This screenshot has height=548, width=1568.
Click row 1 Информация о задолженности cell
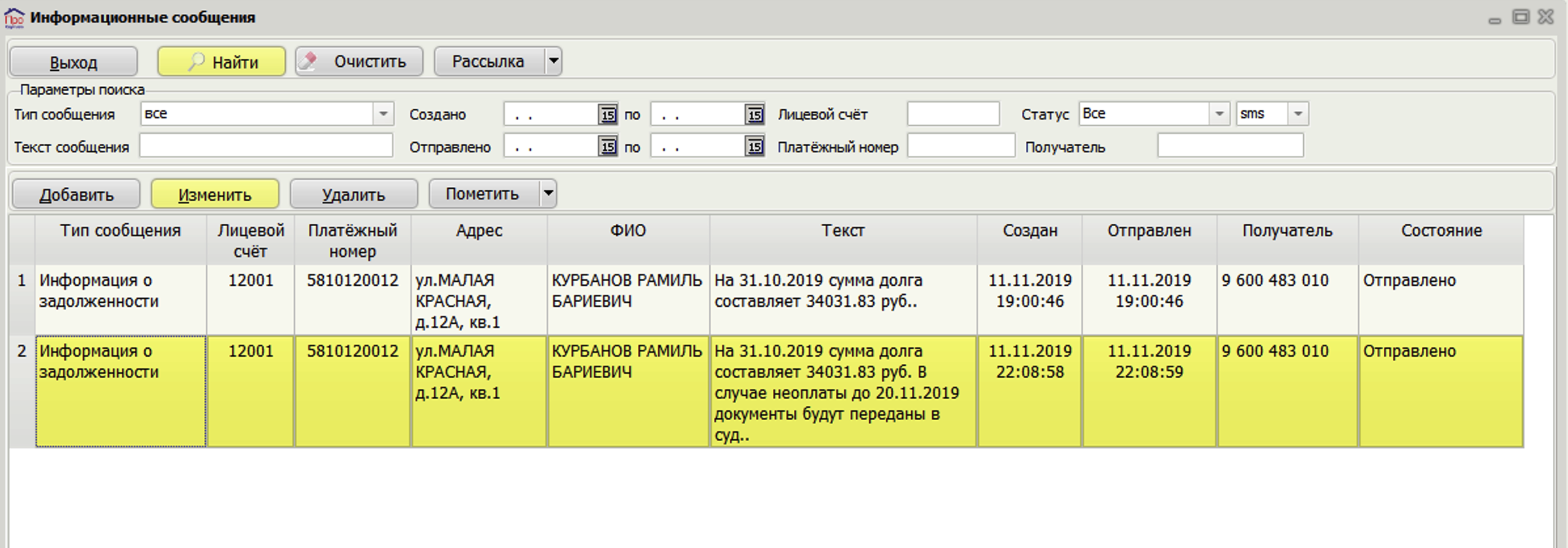(121, 300)
